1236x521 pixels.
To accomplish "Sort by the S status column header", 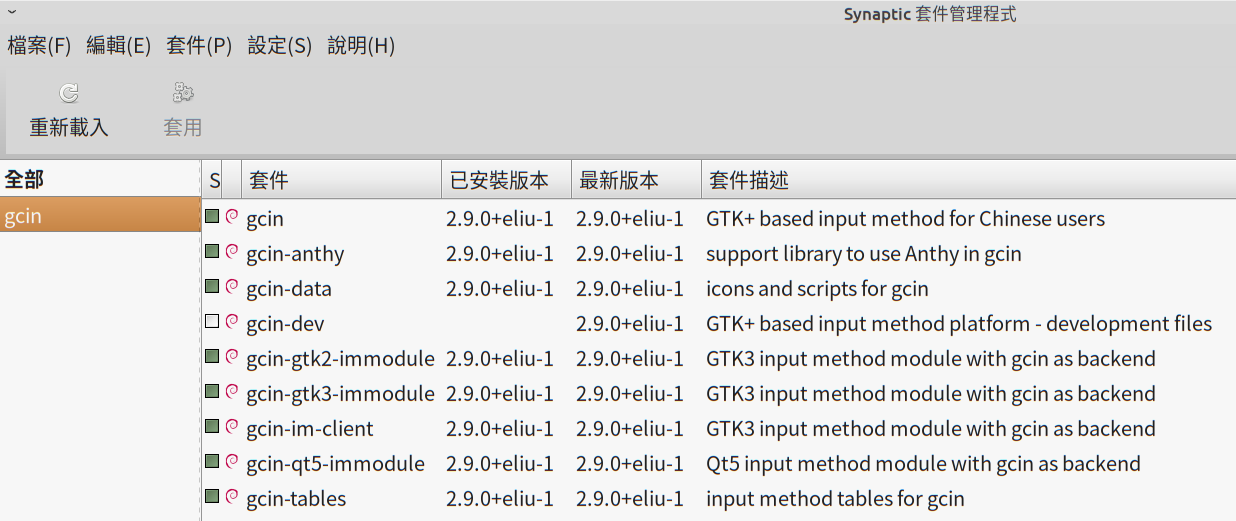I will (214, 181).
